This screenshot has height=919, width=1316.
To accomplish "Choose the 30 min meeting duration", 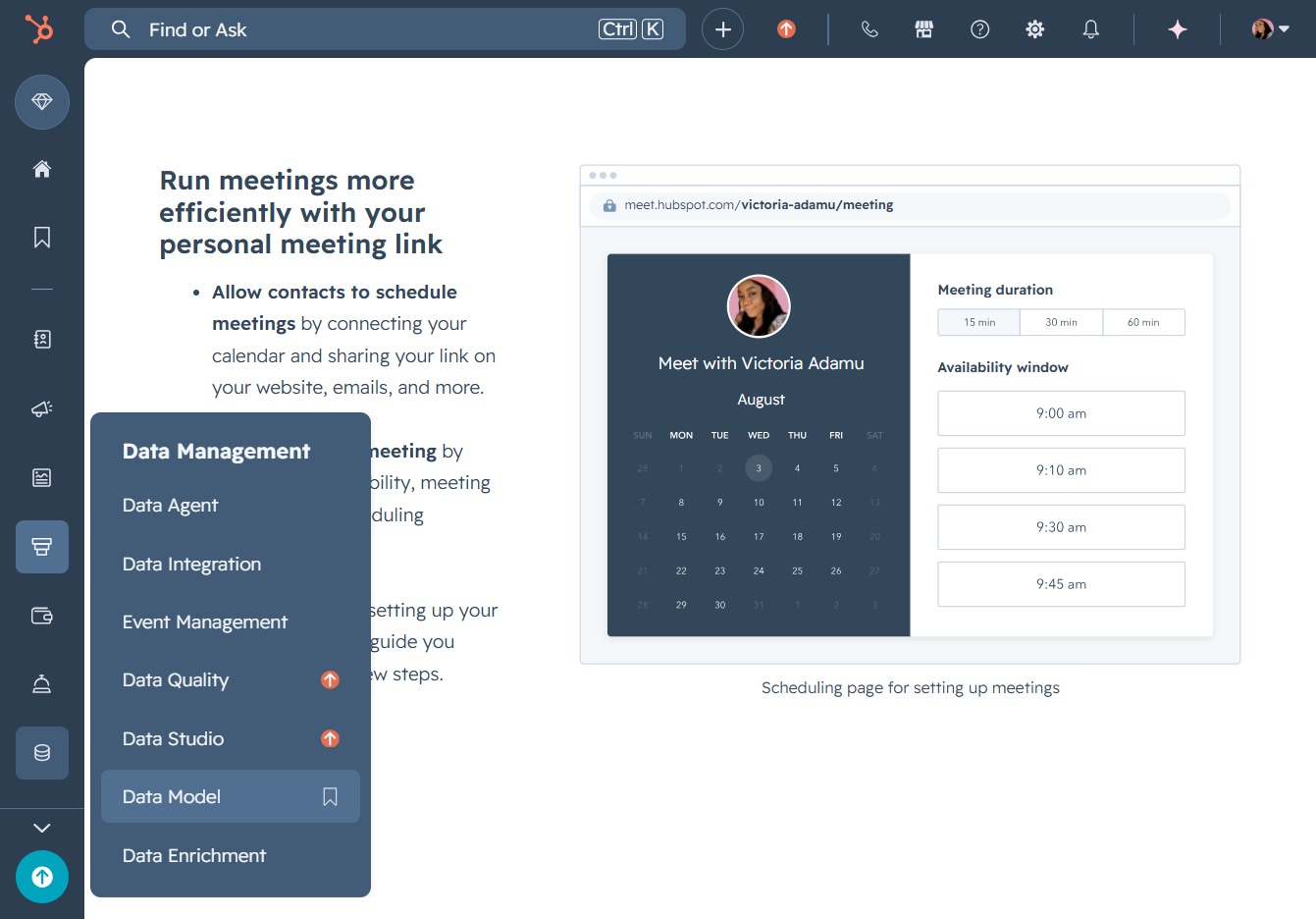I will [1061, 322].
